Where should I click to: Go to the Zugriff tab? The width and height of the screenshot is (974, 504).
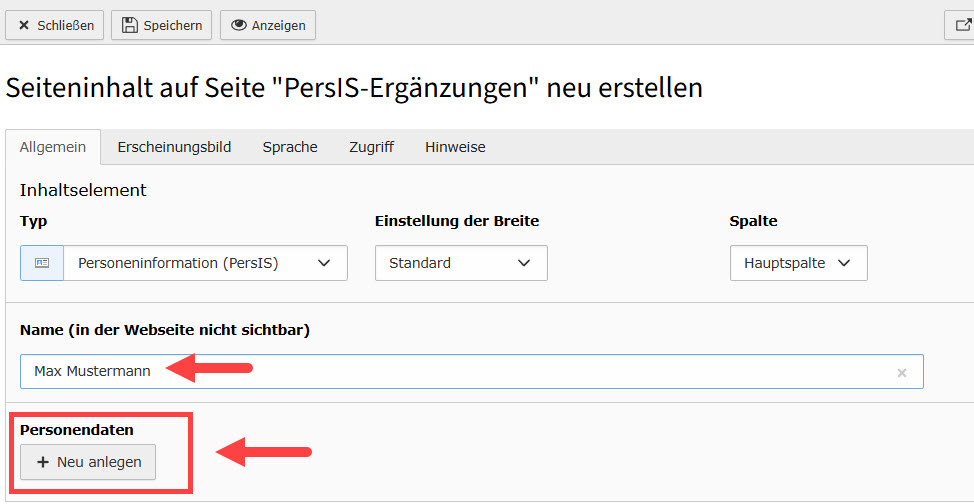(x=371, y=147)
